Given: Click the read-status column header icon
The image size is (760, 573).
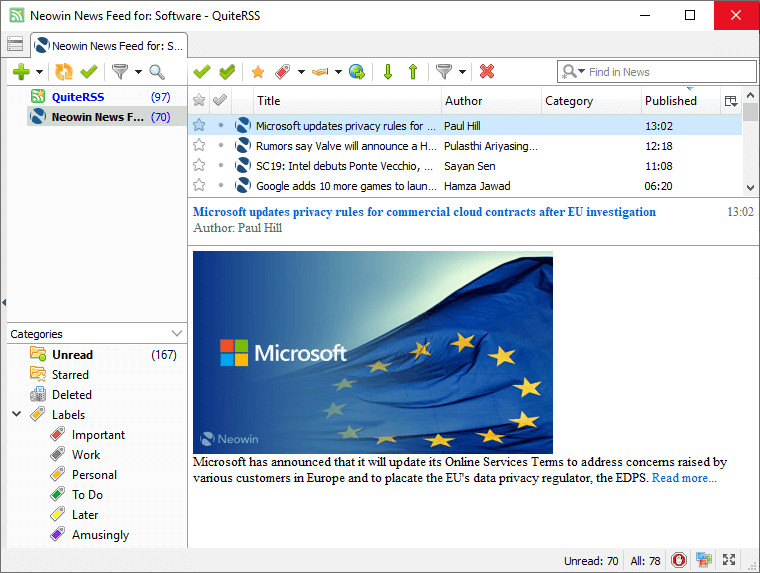Looking at the screenshot, I should coord(220,100).
